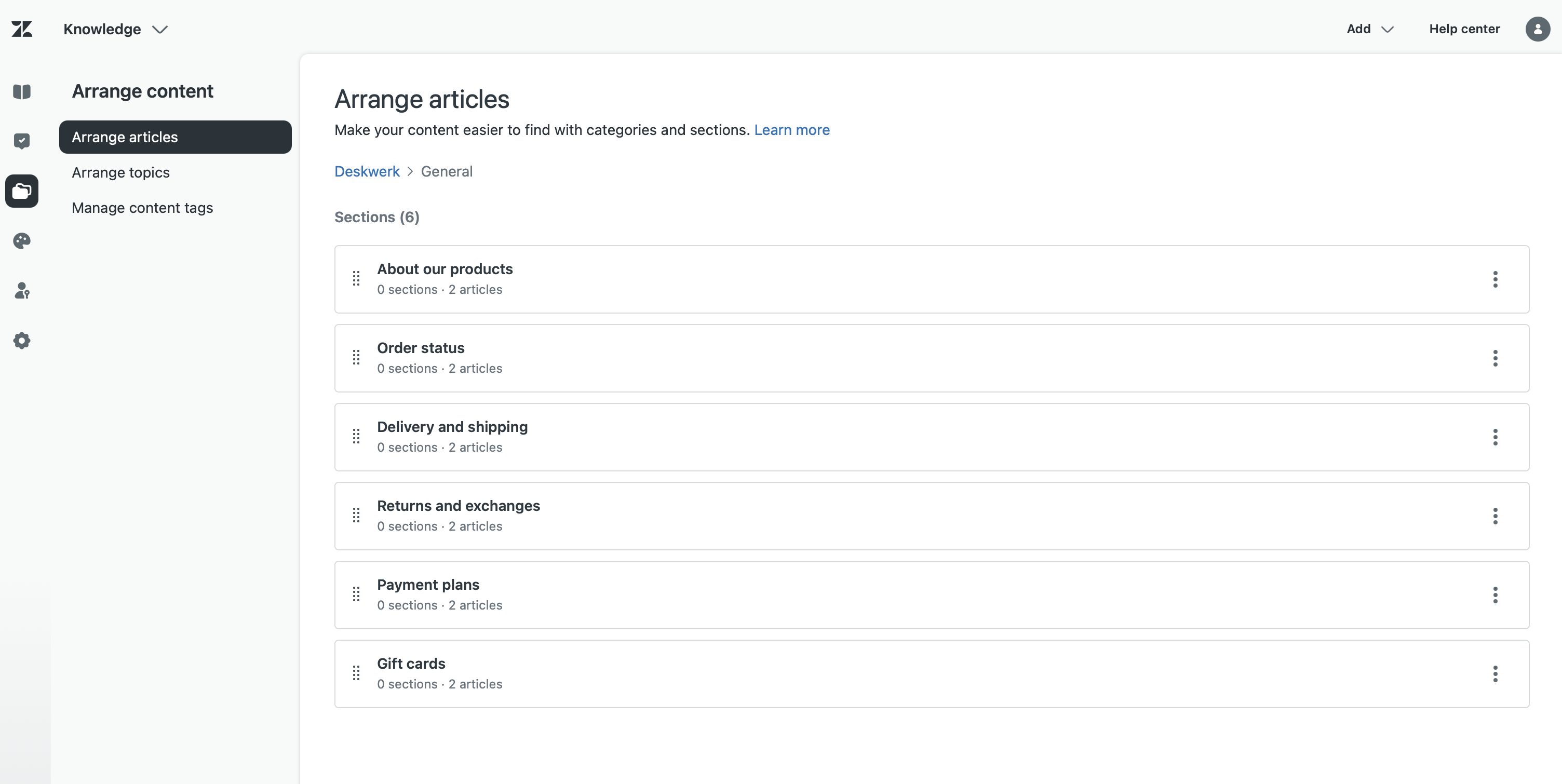1562x784 pixels.
Task: Open the customize design palette icon
Action: [x=22, y=241]
